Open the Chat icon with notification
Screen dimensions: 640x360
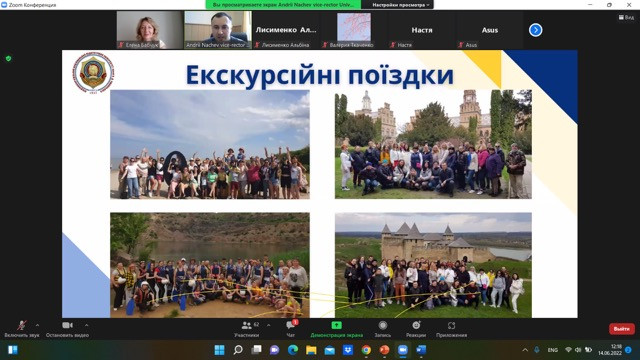point(291,325)
